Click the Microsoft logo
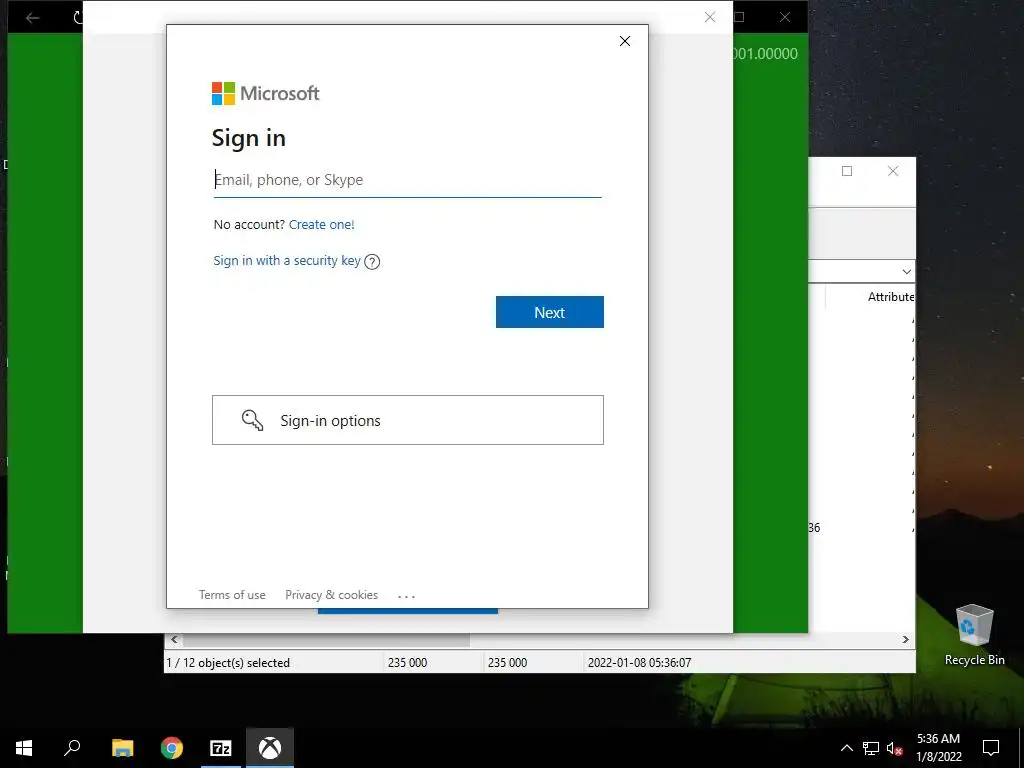This screenshot has height=768, width=1024. 265,93
